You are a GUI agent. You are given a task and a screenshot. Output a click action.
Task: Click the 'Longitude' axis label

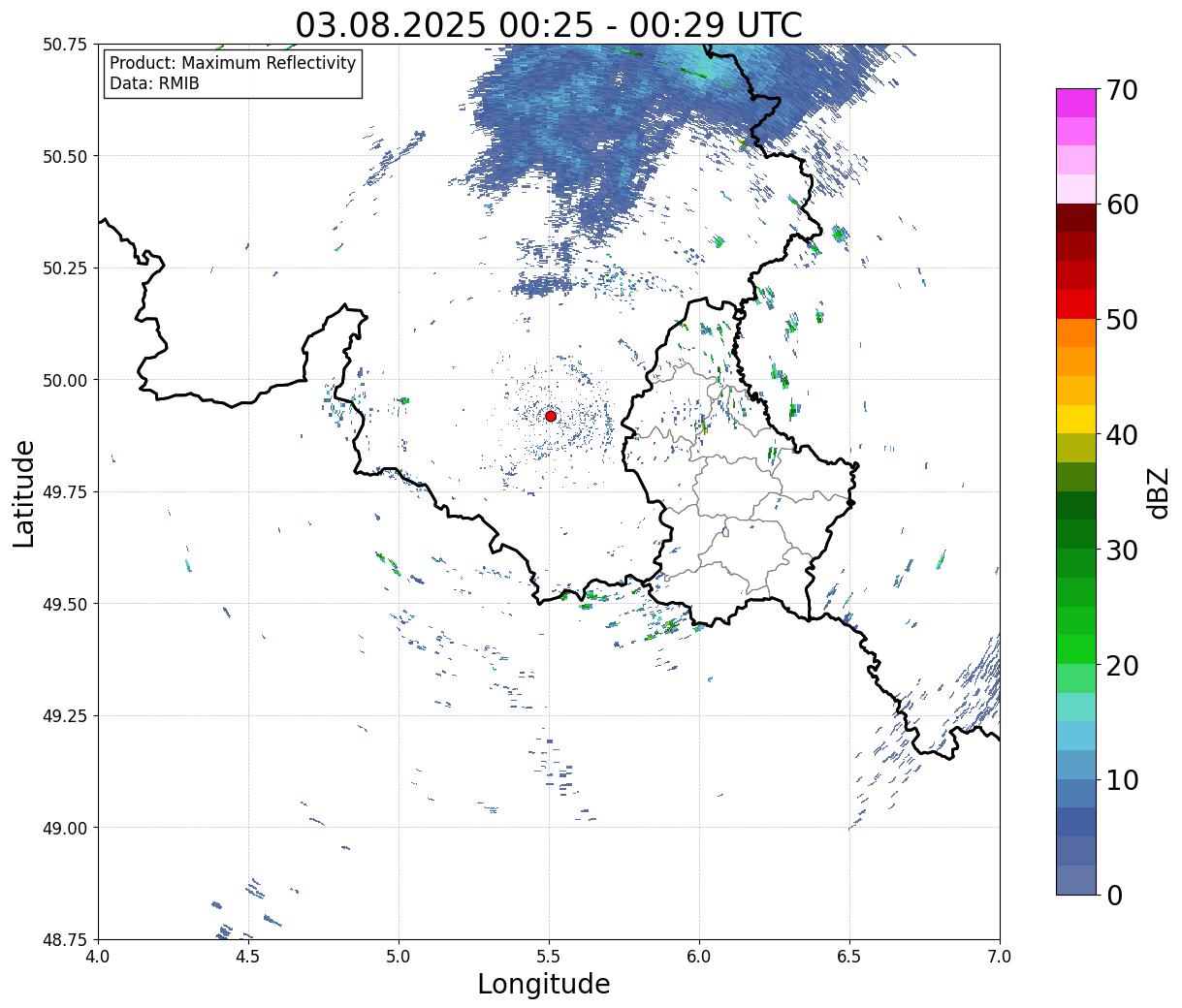tap(544, 984)
